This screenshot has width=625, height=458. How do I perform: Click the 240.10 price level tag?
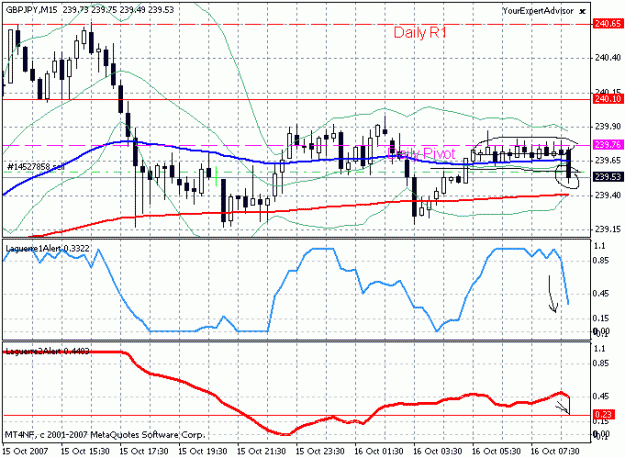pyautogui.click(x=607, y=99)
